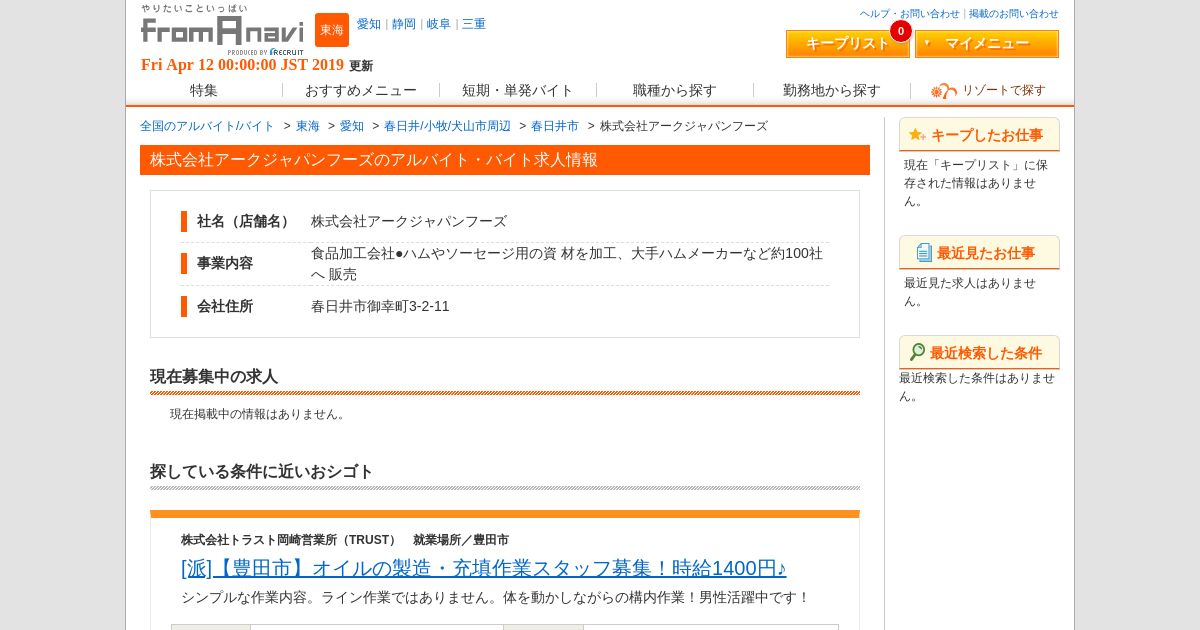
Task: Open the 愛知 area link in header
Action: (x=369, y=24)
